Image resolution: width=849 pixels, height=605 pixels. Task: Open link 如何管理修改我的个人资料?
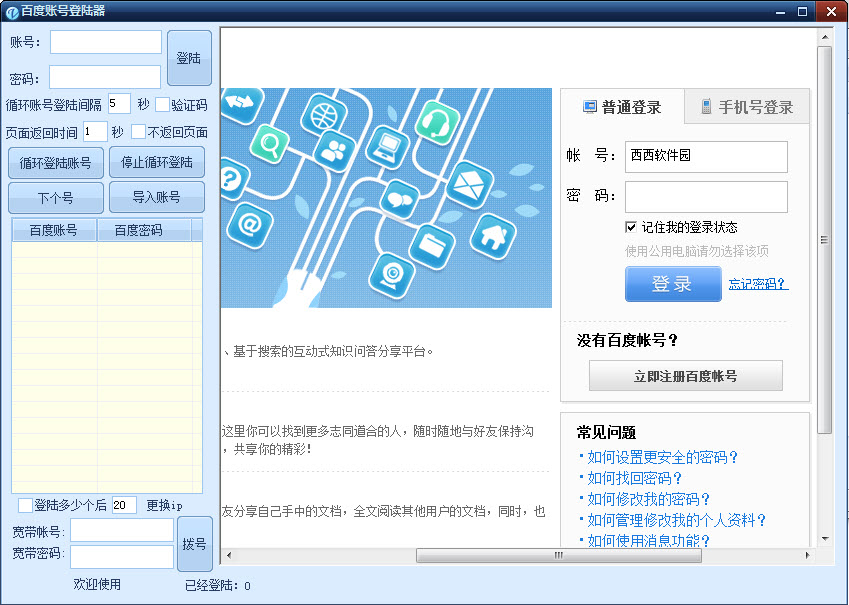(676, 520)
